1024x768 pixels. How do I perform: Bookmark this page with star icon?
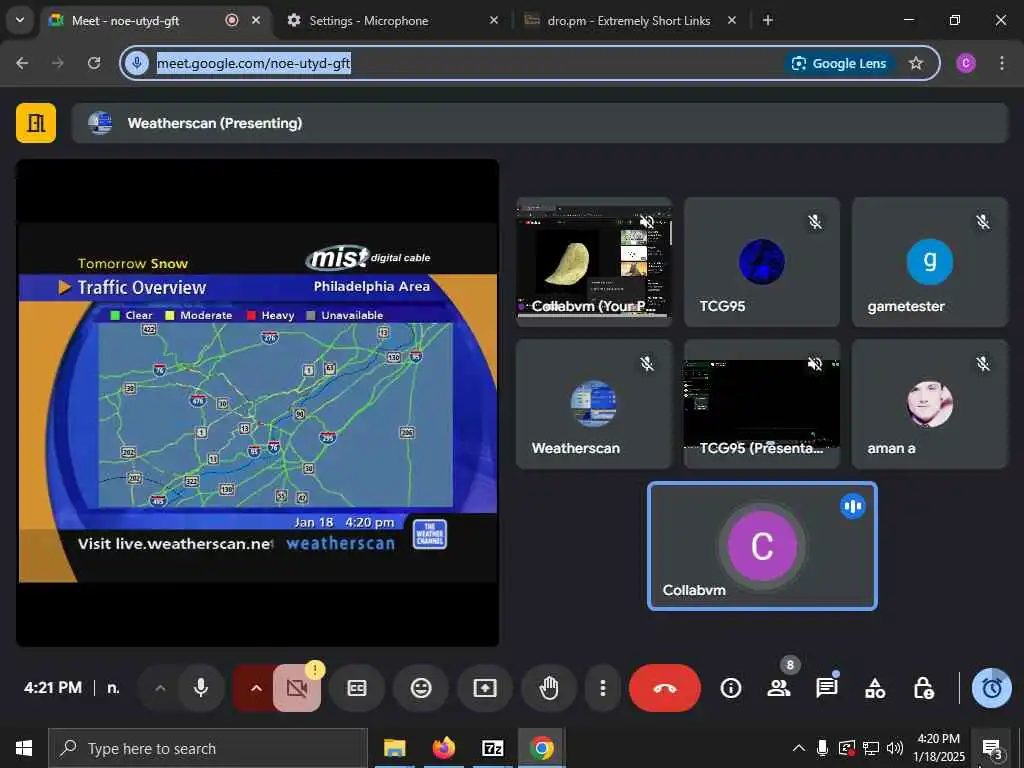[x=916, y=63]
